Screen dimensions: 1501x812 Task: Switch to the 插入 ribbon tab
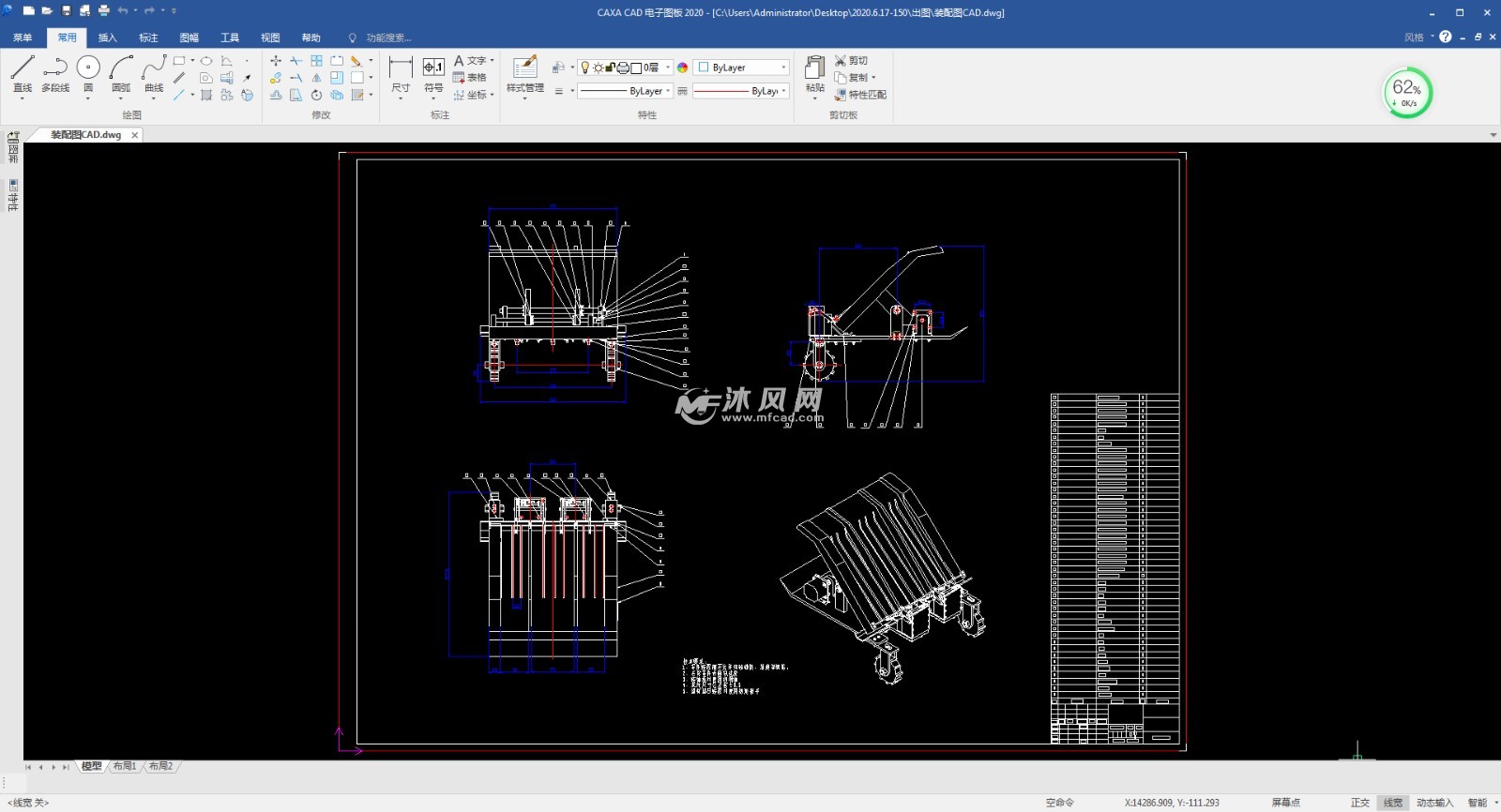(108, 38)
